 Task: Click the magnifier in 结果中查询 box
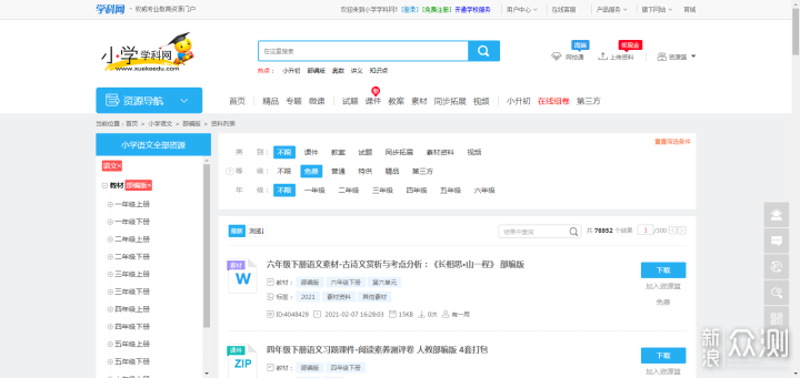(x=573, y=232)
